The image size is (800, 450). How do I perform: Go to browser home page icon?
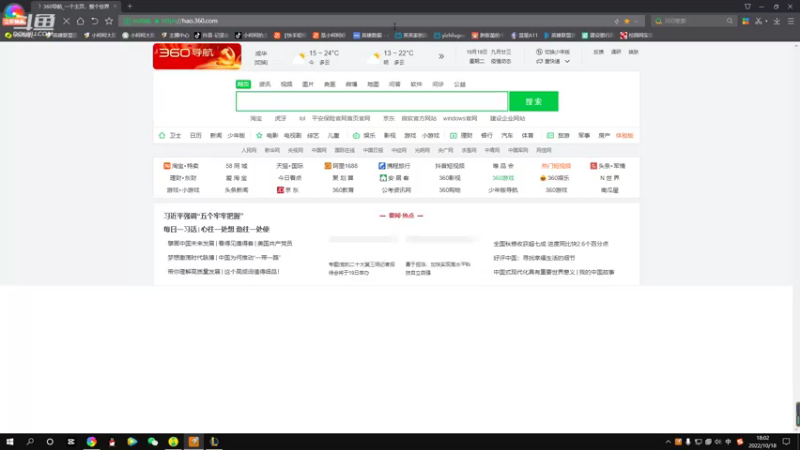pos(81,21)
